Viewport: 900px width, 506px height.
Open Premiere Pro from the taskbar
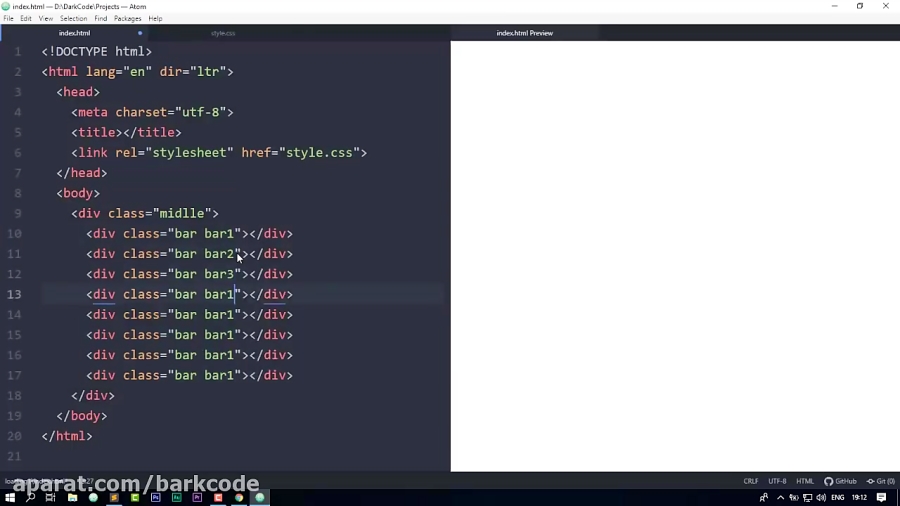tap(197, 497)
